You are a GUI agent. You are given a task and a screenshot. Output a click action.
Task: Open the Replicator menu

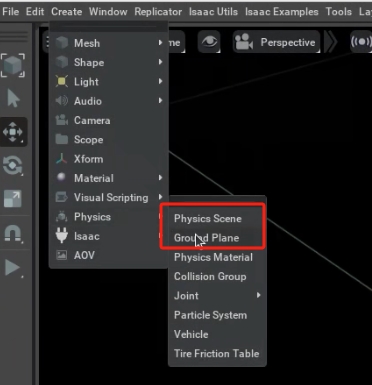point(158,12)
